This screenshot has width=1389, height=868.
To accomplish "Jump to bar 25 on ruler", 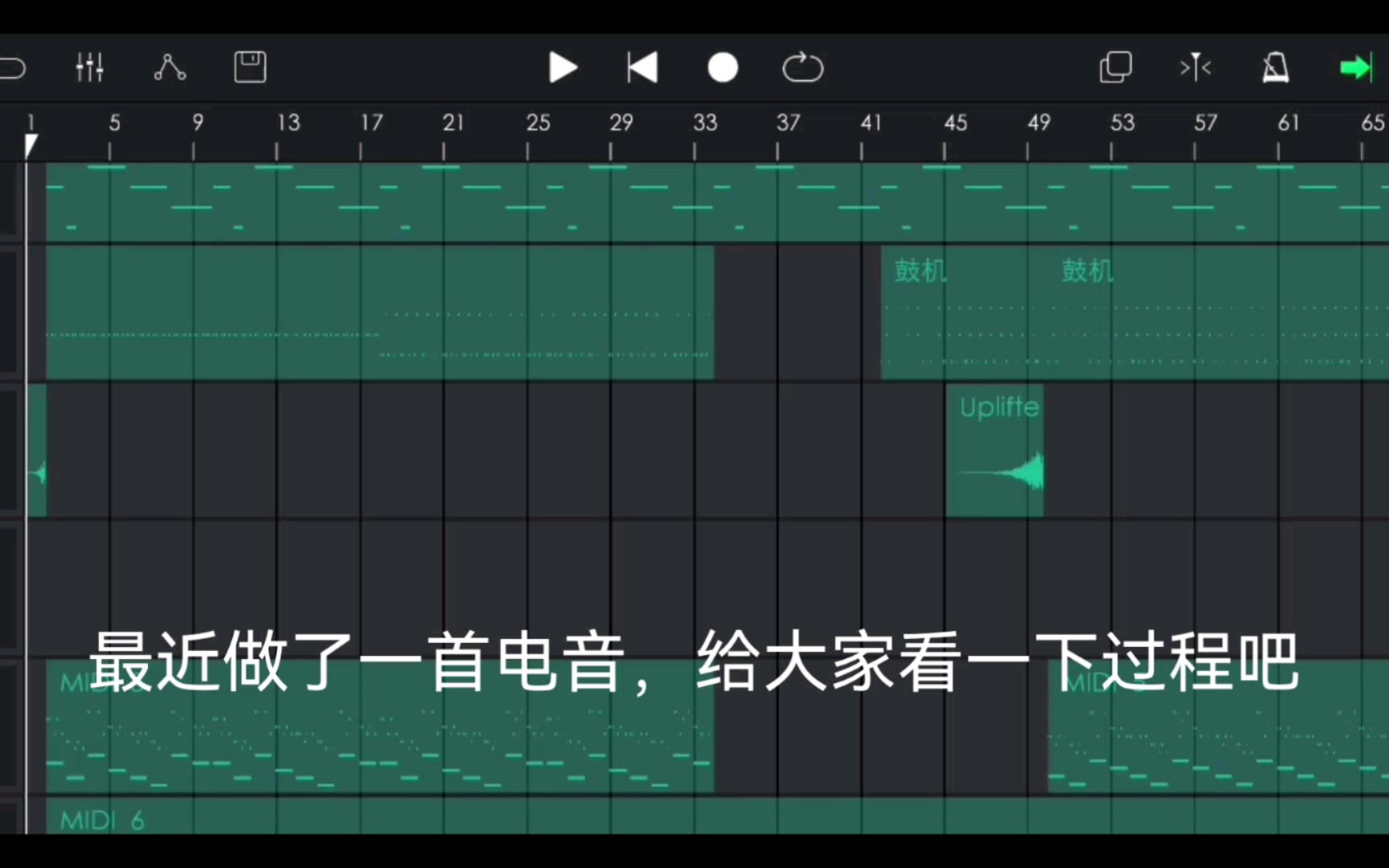I will [538, 123].
